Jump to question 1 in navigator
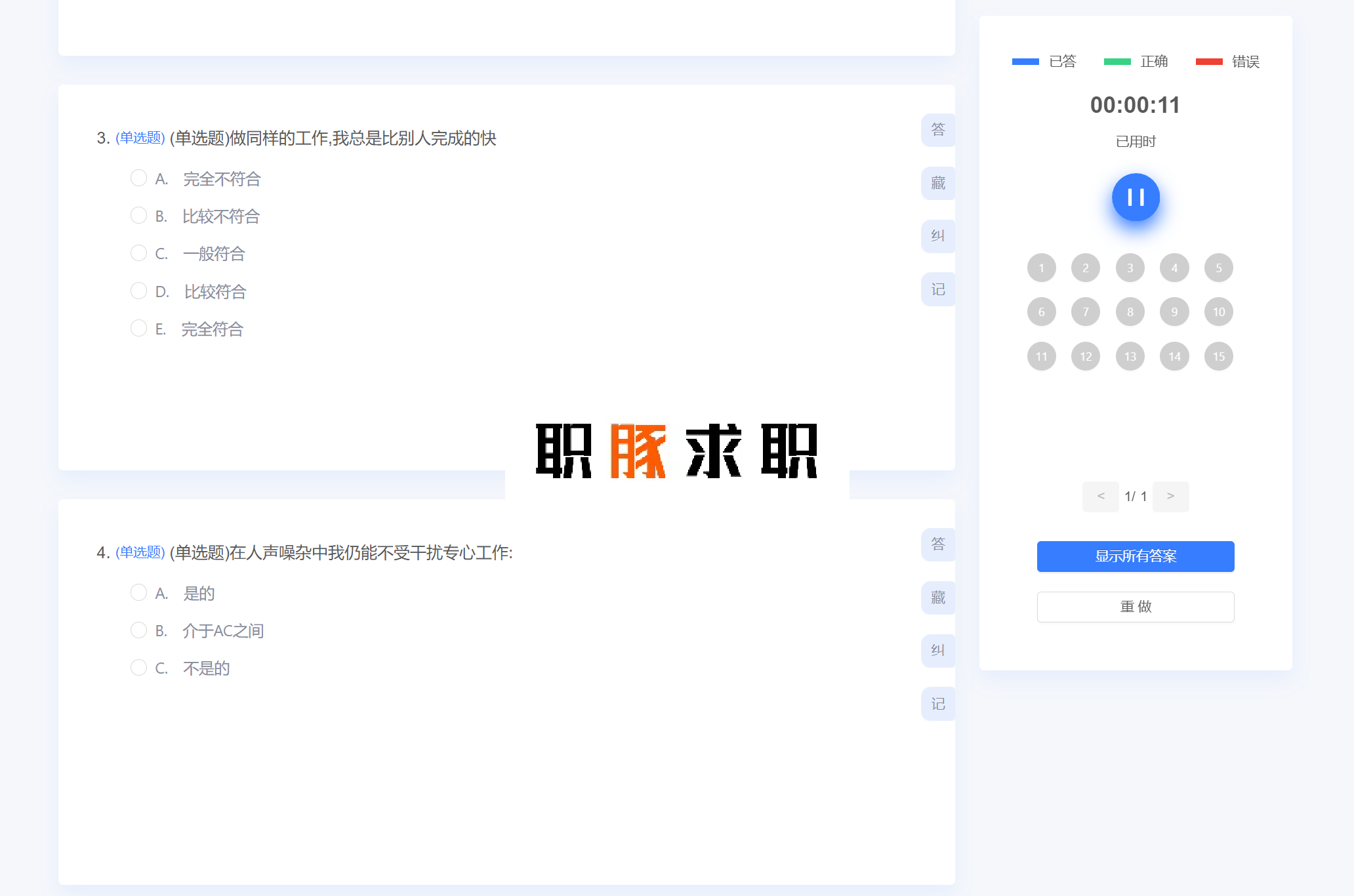This screenshot has height=896, width=1354. pyautogui.click(x=1041, y=268)
